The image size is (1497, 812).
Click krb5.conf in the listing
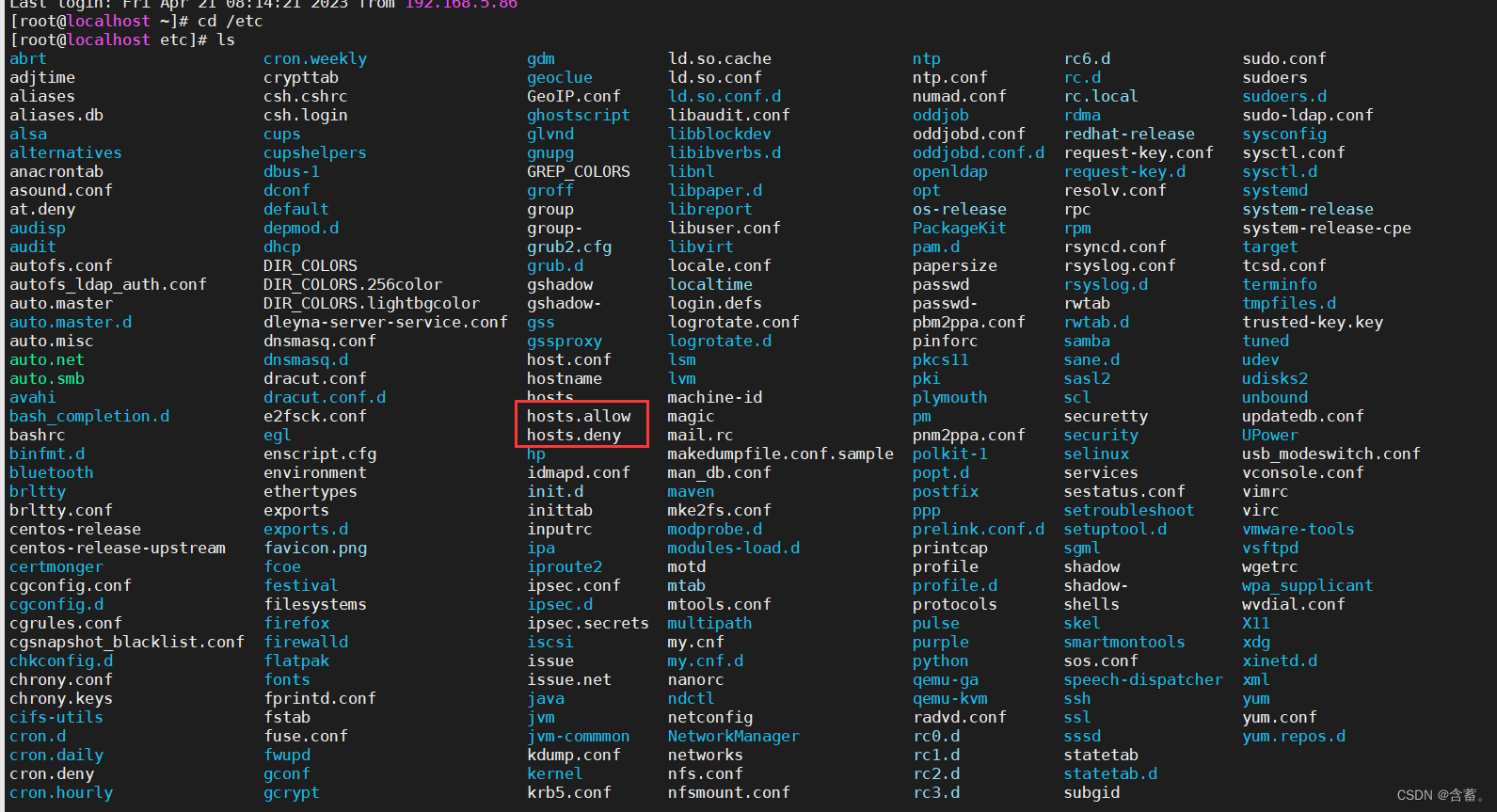pos(569,792)
